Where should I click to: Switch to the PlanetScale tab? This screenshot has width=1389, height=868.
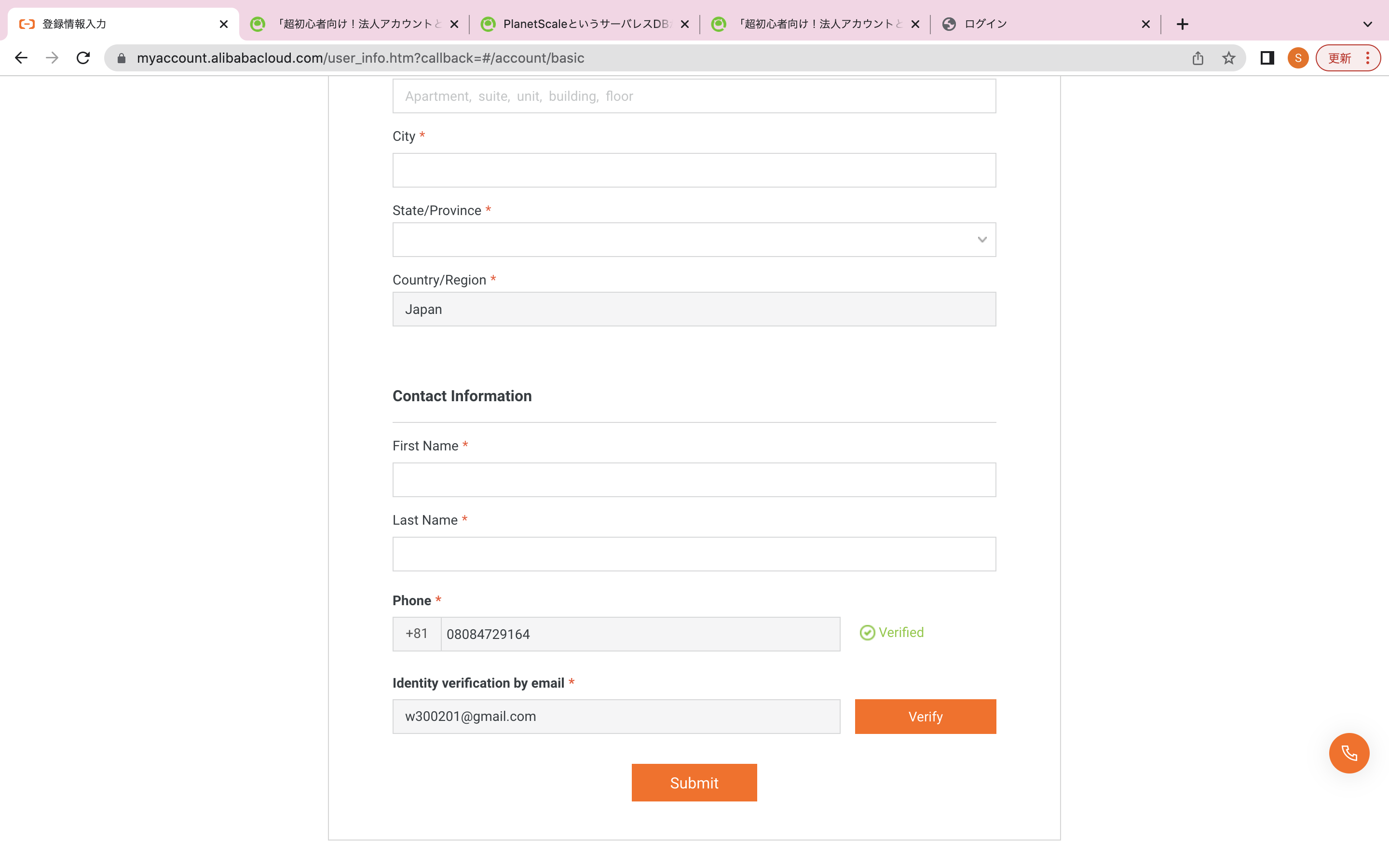tap(585, 24)
